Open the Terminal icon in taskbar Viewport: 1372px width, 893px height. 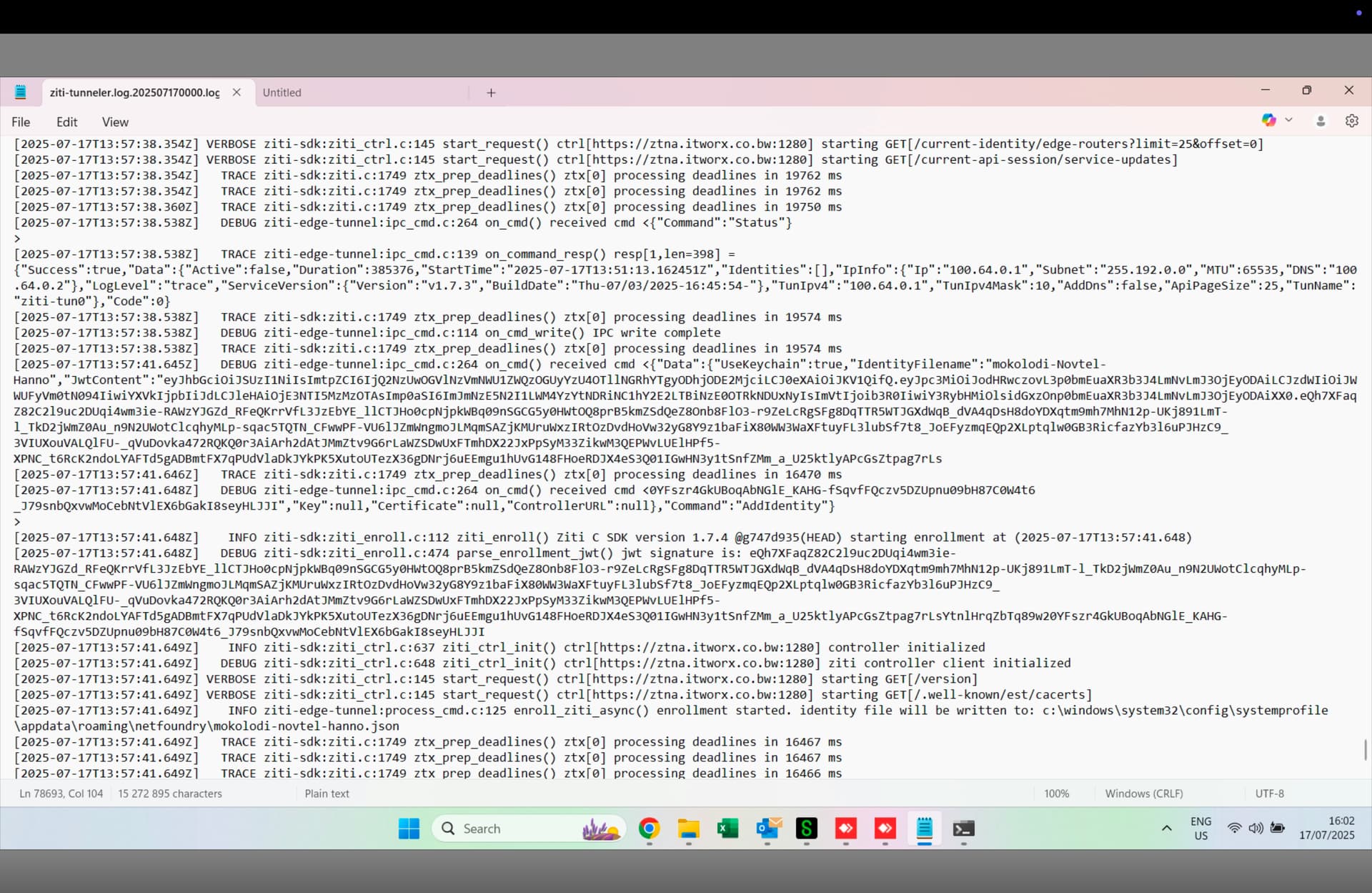(963, 829)
